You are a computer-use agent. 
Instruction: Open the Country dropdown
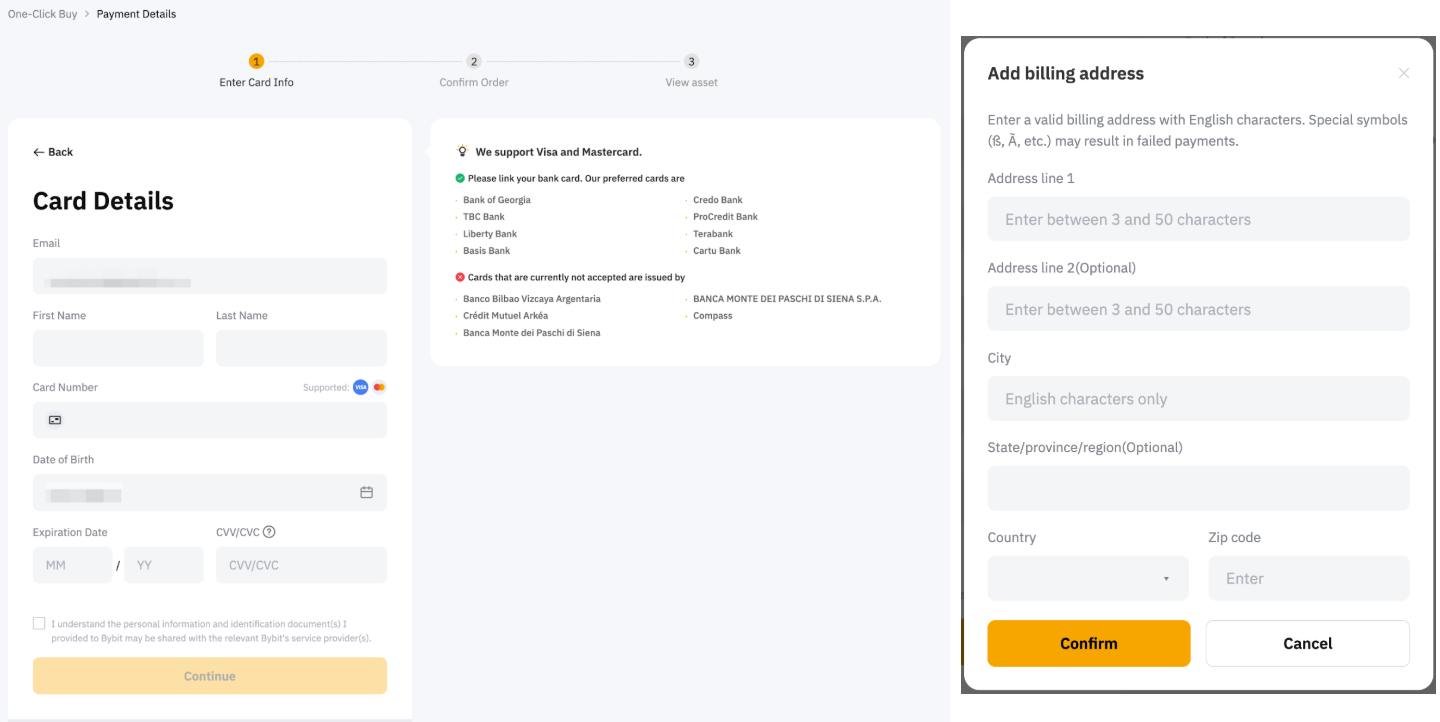coord(1087,578)
